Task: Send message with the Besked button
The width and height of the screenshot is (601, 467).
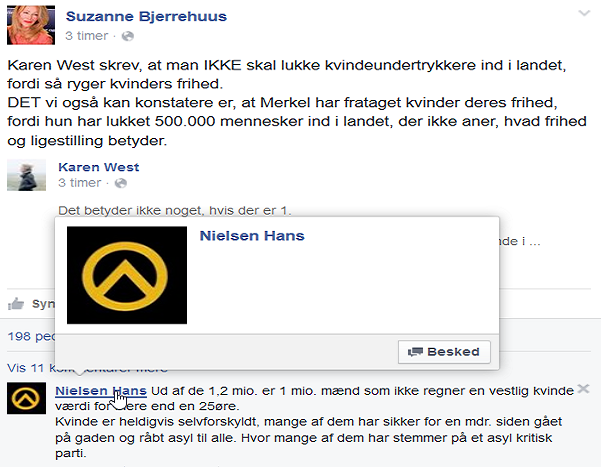Action: click(x=444, y=352)
